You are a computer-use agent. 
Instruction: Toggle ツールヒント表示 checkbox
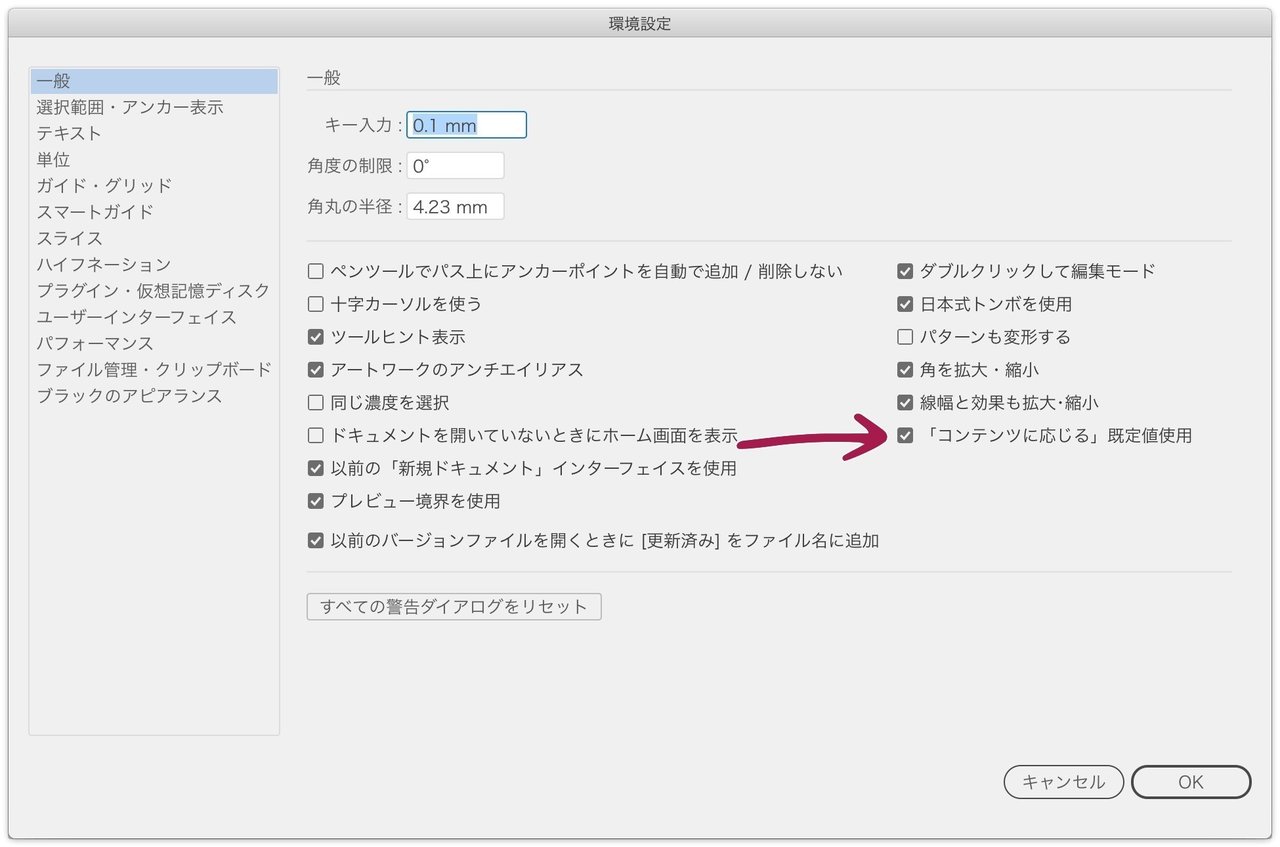click(x=316, y=337)
